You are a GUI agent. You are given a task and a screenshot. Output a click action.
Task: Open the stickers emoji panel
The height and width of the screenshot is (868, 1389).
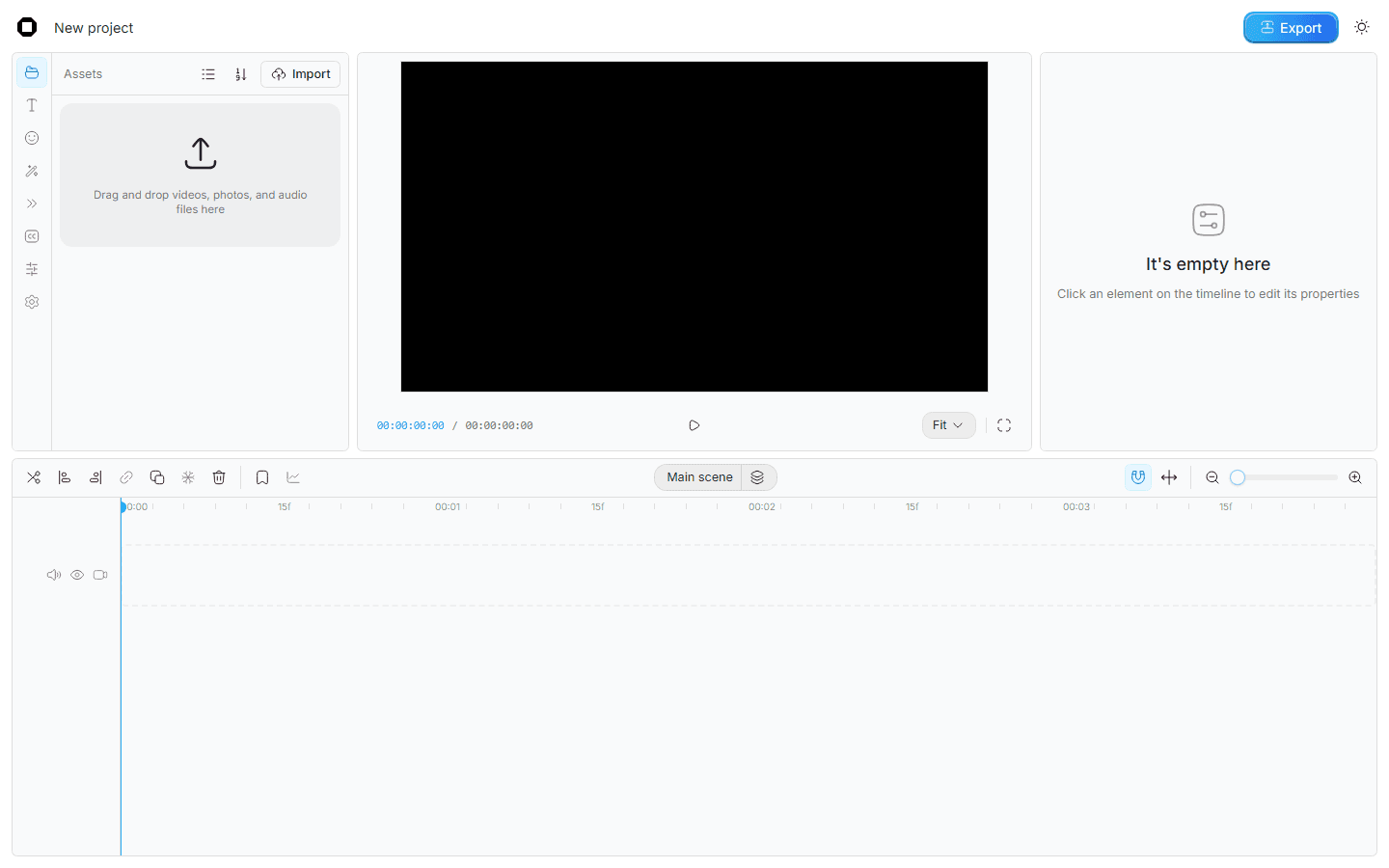pos(32,138)
